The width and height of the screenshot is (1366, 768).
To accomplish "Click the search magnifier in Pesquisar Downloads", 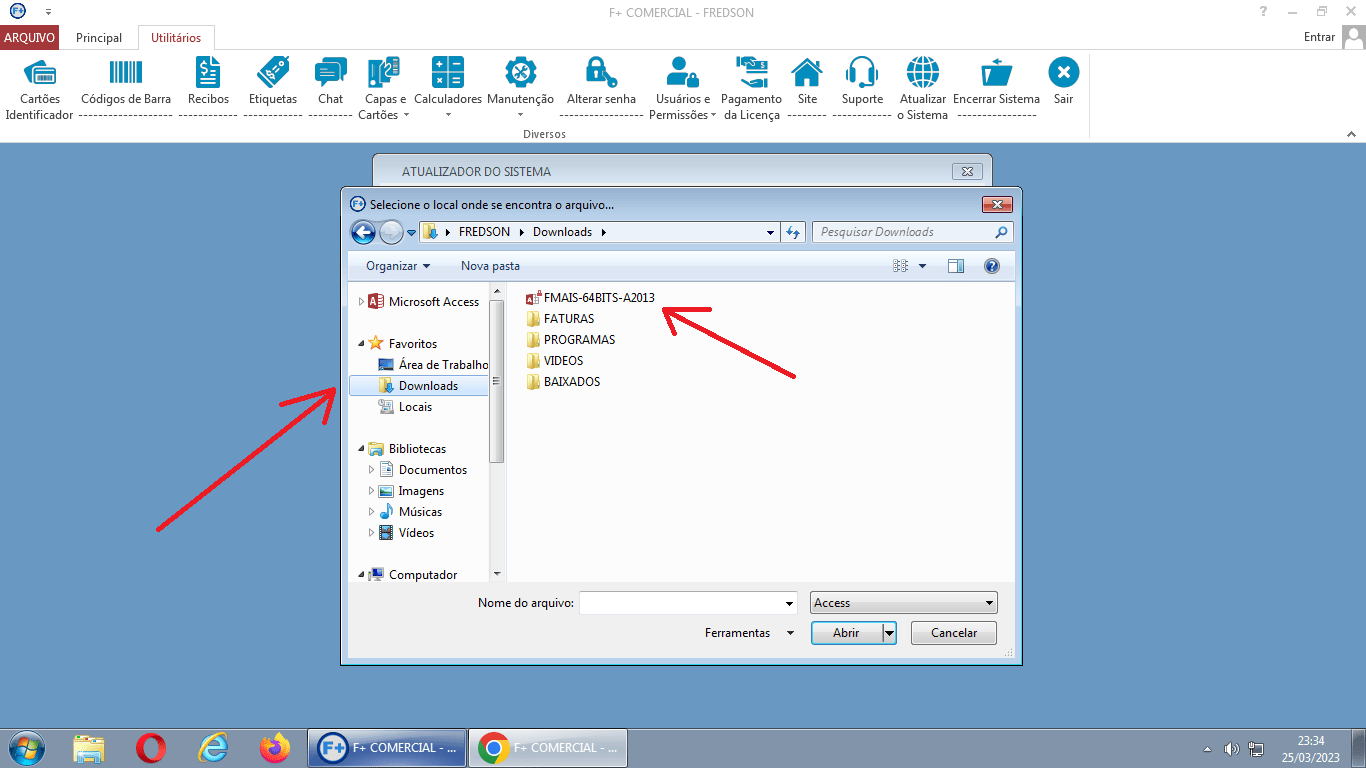I will coord(1001,232).
